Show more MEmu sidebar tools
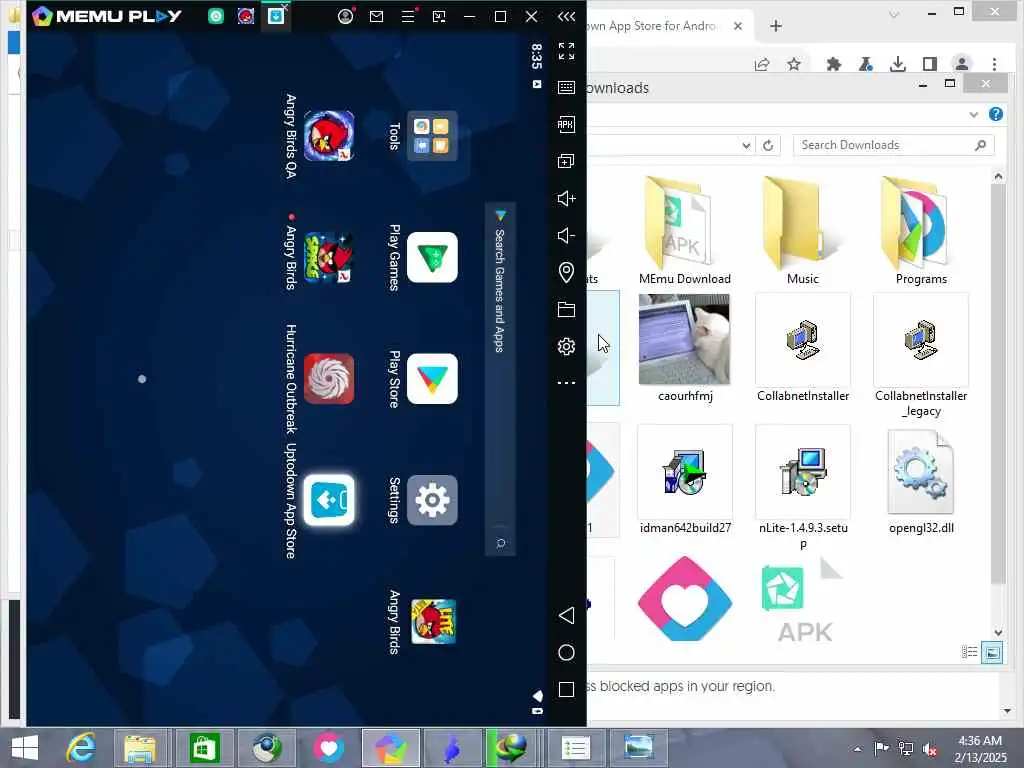This screenshot has width=1024, height=768. click(566, 383)
